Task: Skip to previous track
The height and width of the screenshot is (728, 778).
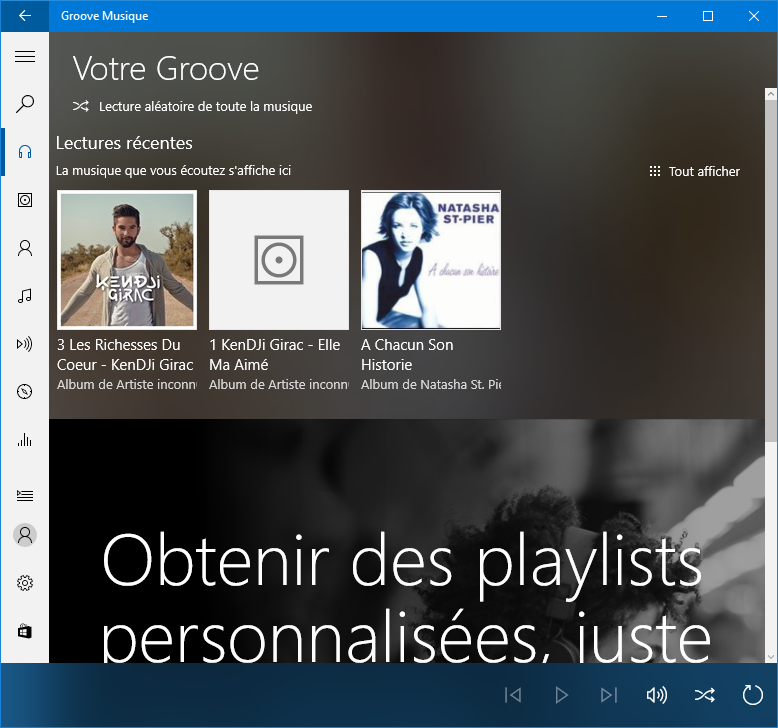Action: tap(513, 695)
